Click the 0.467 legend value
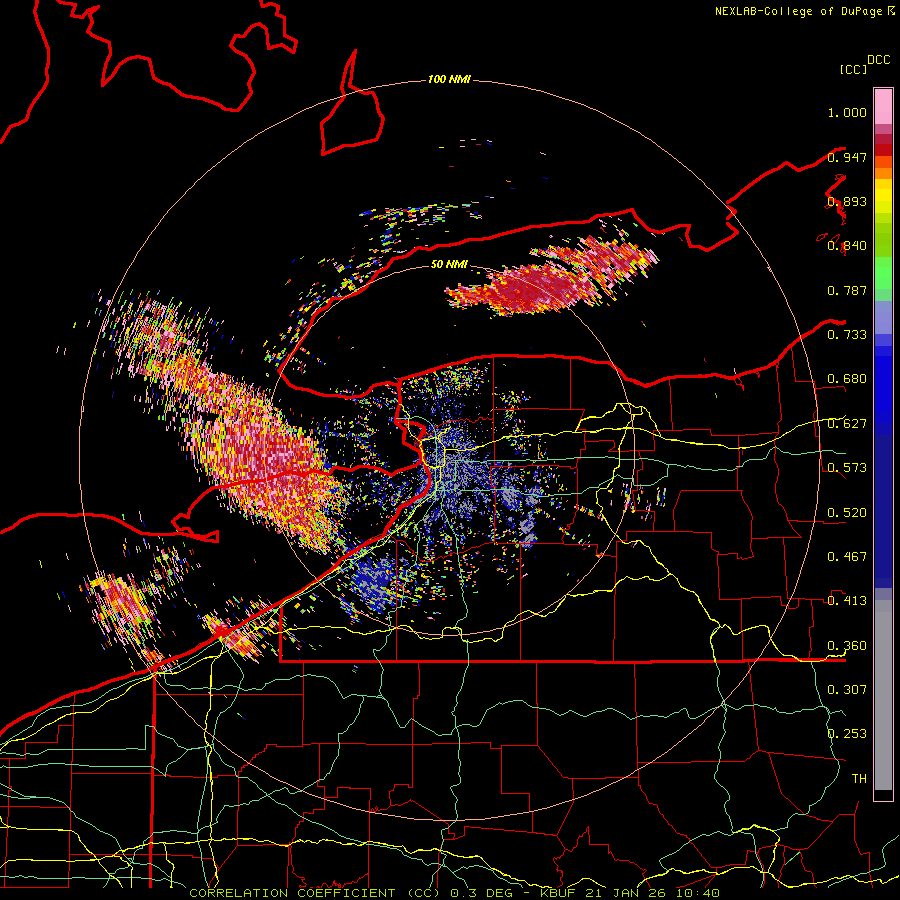900x900 pixels. 847,557
